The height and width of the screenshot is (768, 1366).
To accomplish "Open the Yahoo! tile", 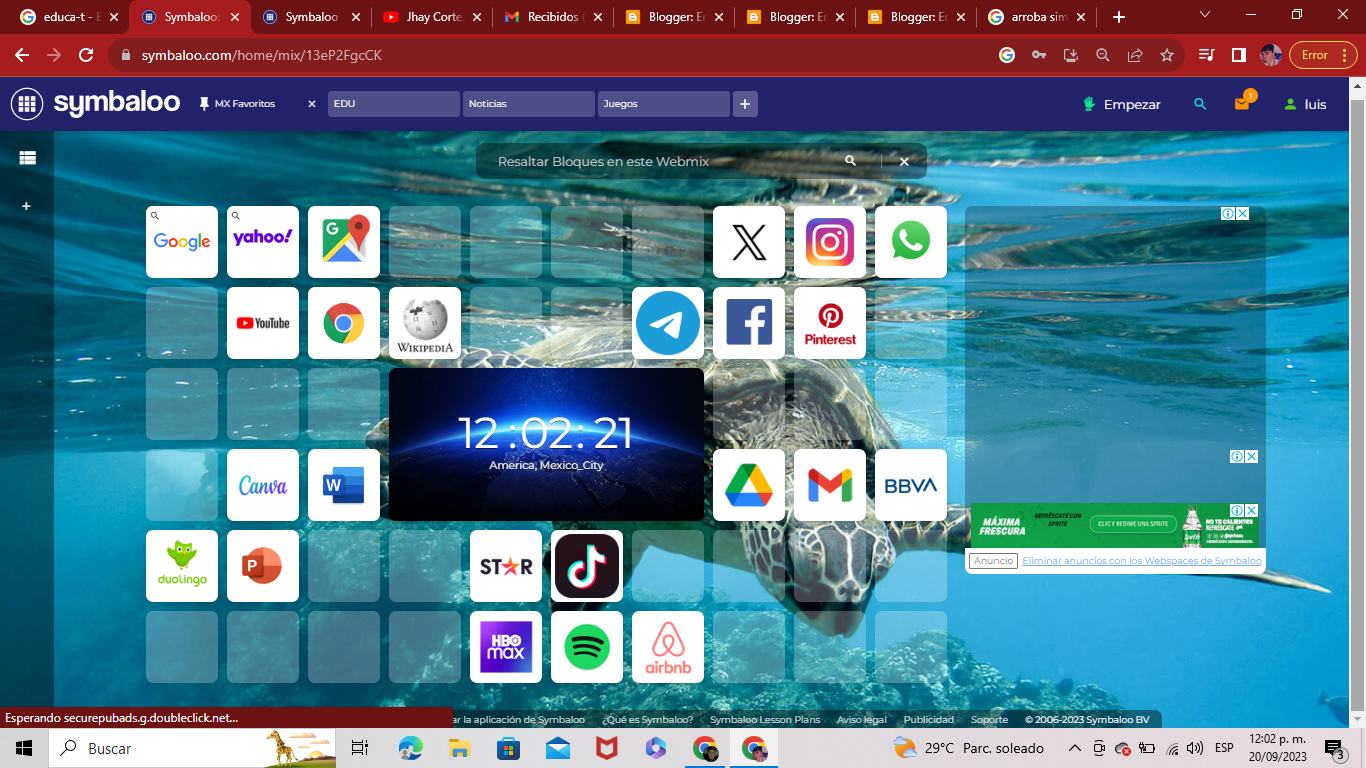I will click(x=263, y=242).
